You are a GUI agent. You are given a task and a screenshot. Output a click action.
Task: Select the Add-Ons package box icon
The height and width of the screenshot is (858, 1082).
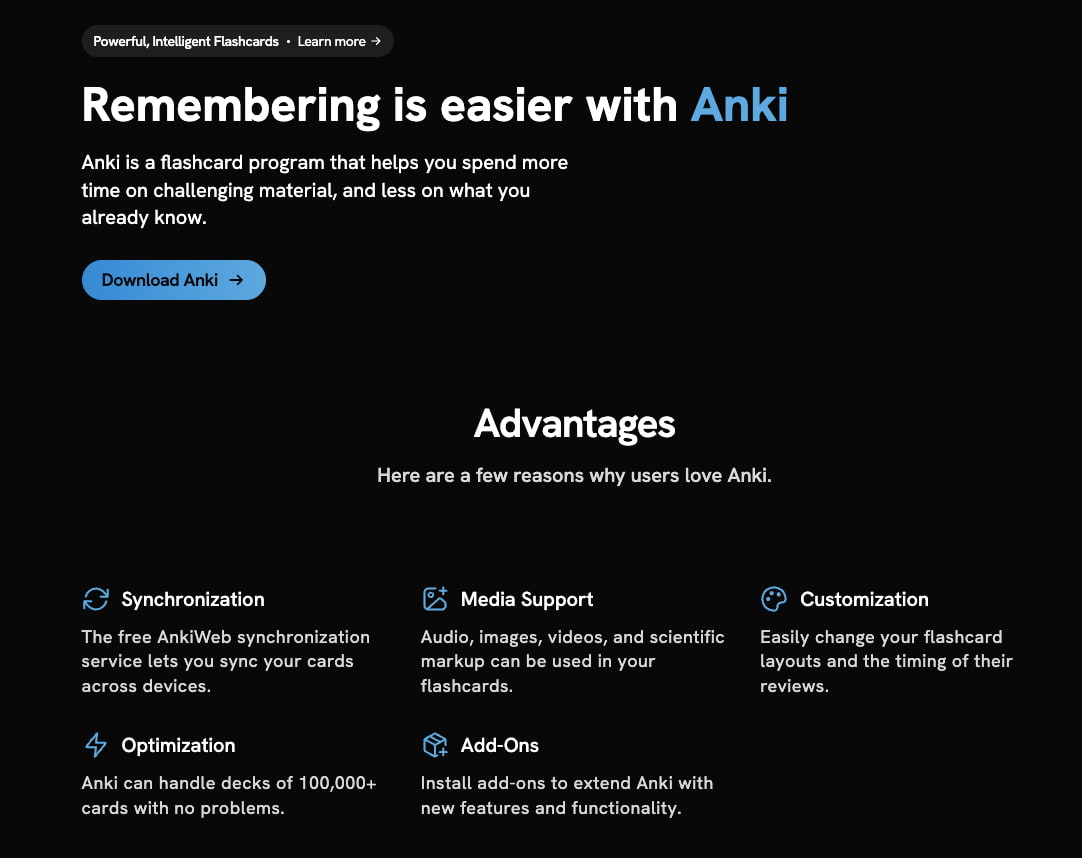coord(434,744)
